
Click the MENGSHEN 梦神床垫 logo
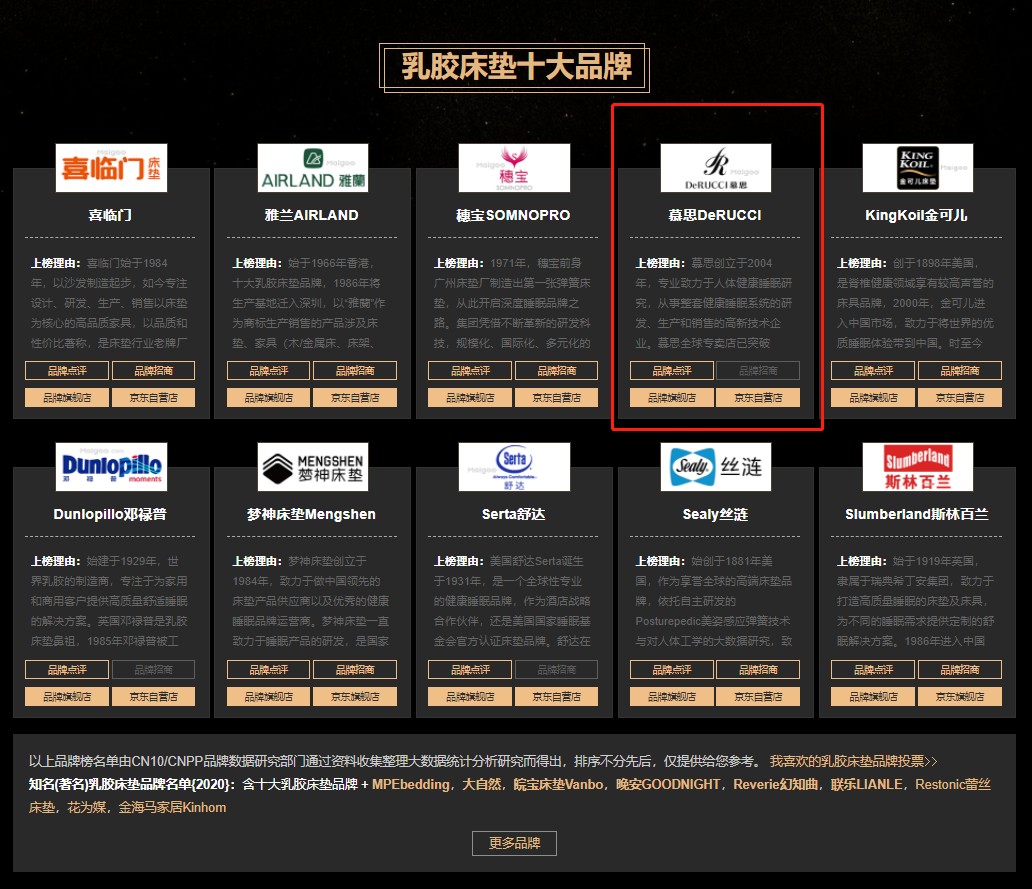(x=312, y=466)
